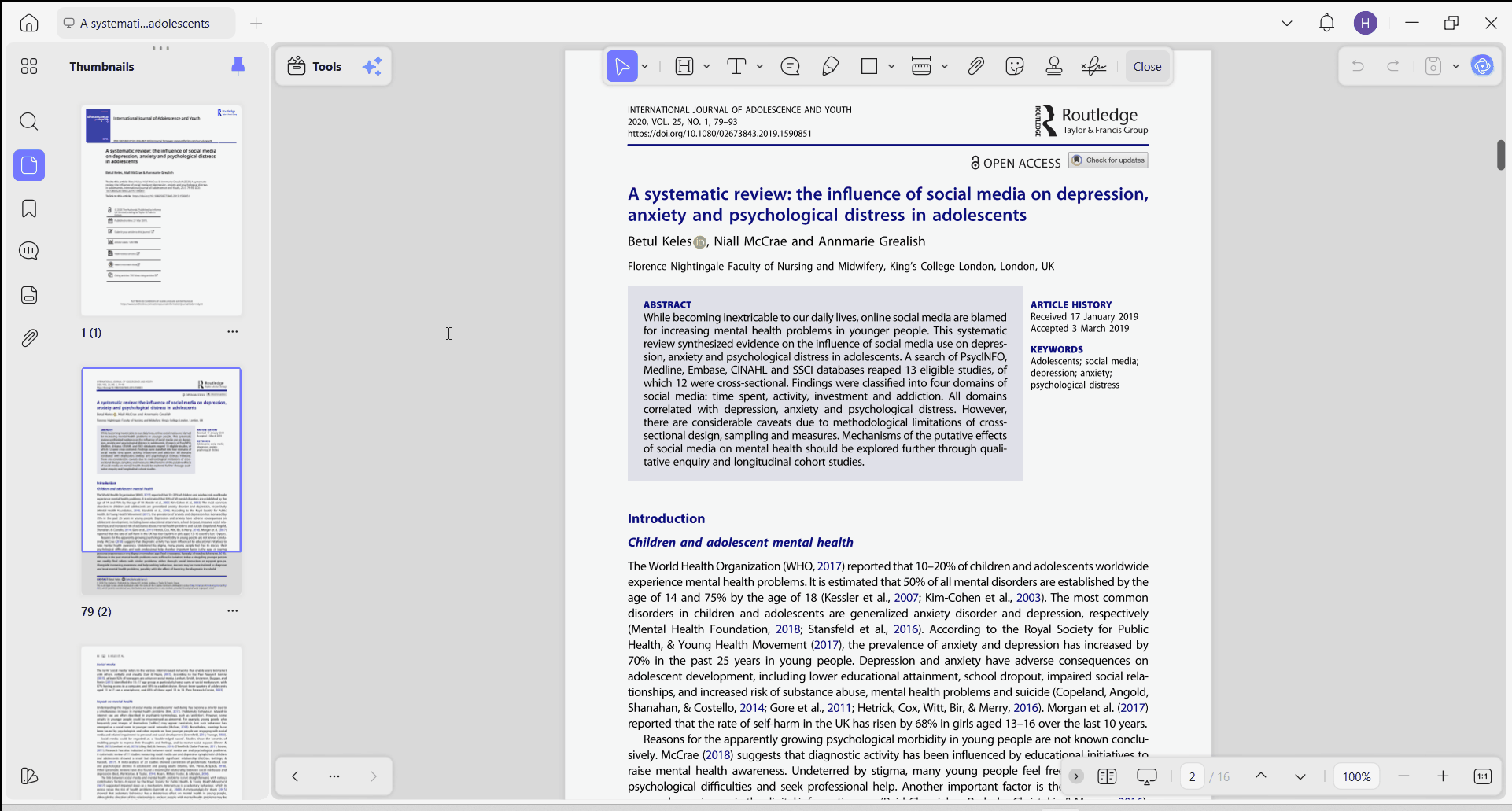The height and width of the screenshot is (811, 1512).
Task: Open the Bookmarks sidebar icon
Action: [29, 208]
